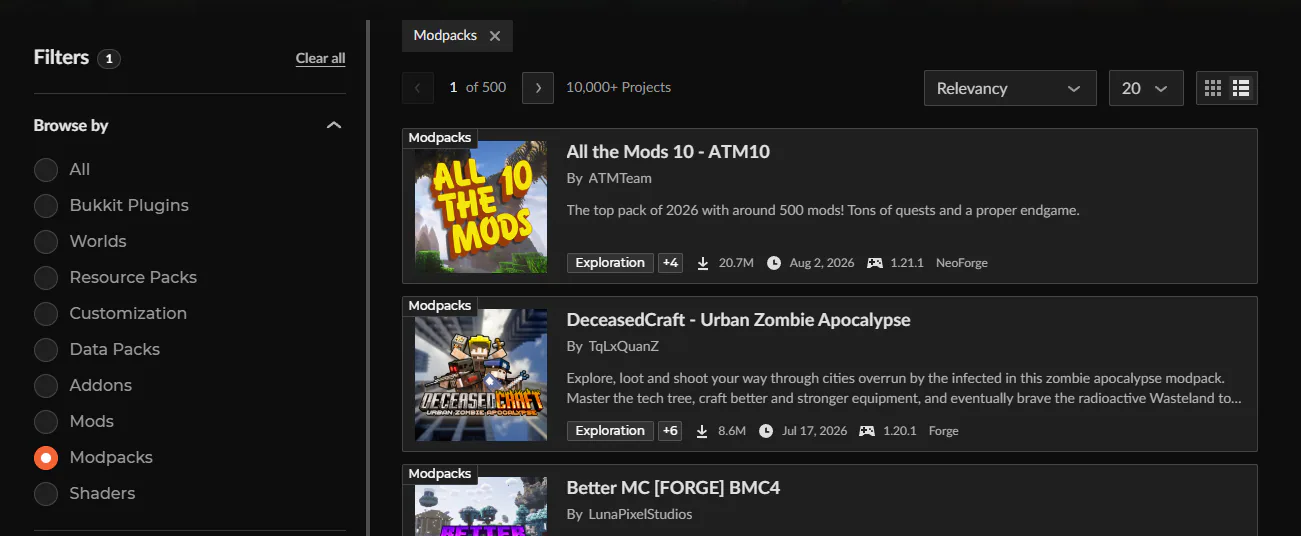1301x536 pixels.
Task: Click the 1.20.1 version text
Action: tap(900, 431)
